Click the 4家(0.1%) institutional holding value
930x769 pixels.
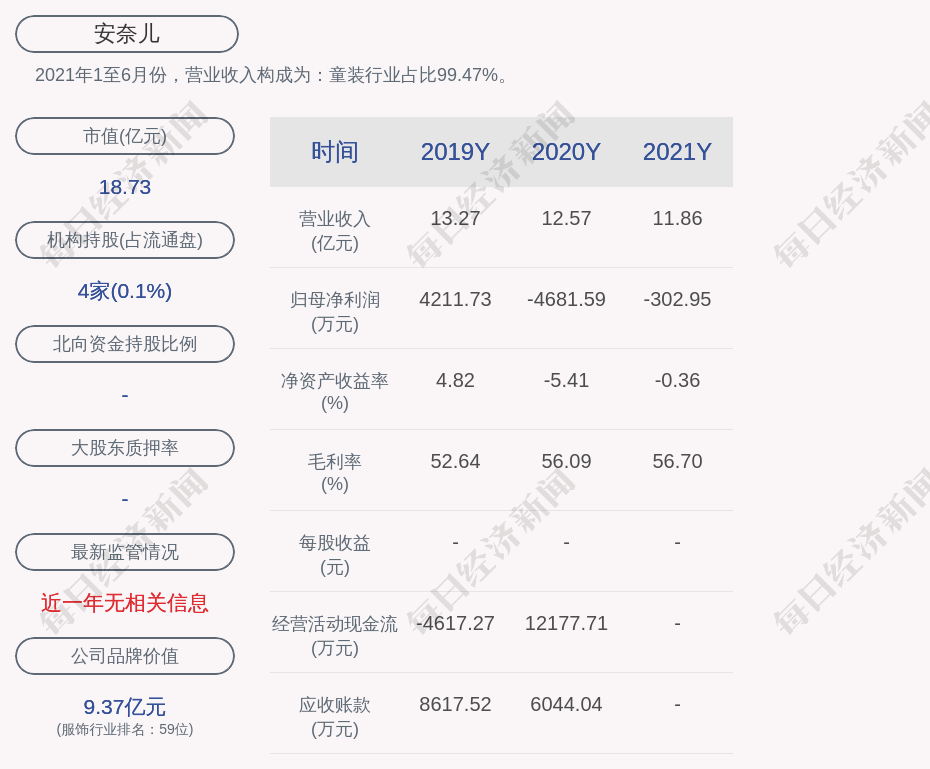[125, 291]
